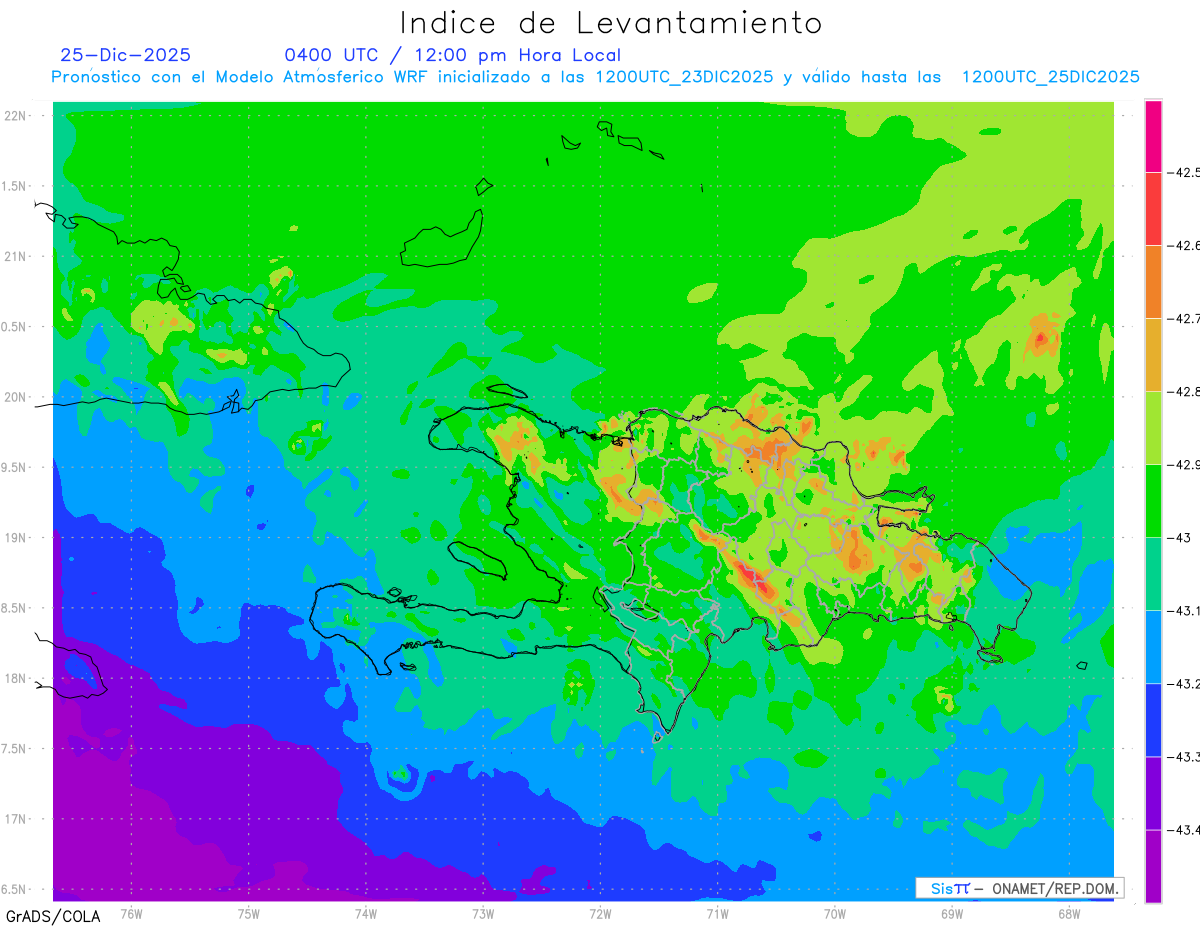Click the "-42.5" legend value
Screen dimensions: 1200x927
[x=1184, y=172]
